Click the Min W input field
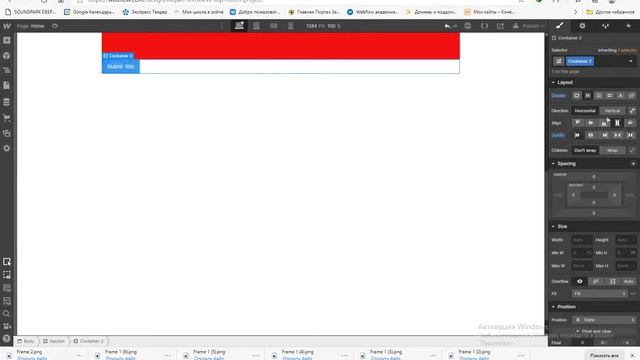640x360 pixels. 582,253
